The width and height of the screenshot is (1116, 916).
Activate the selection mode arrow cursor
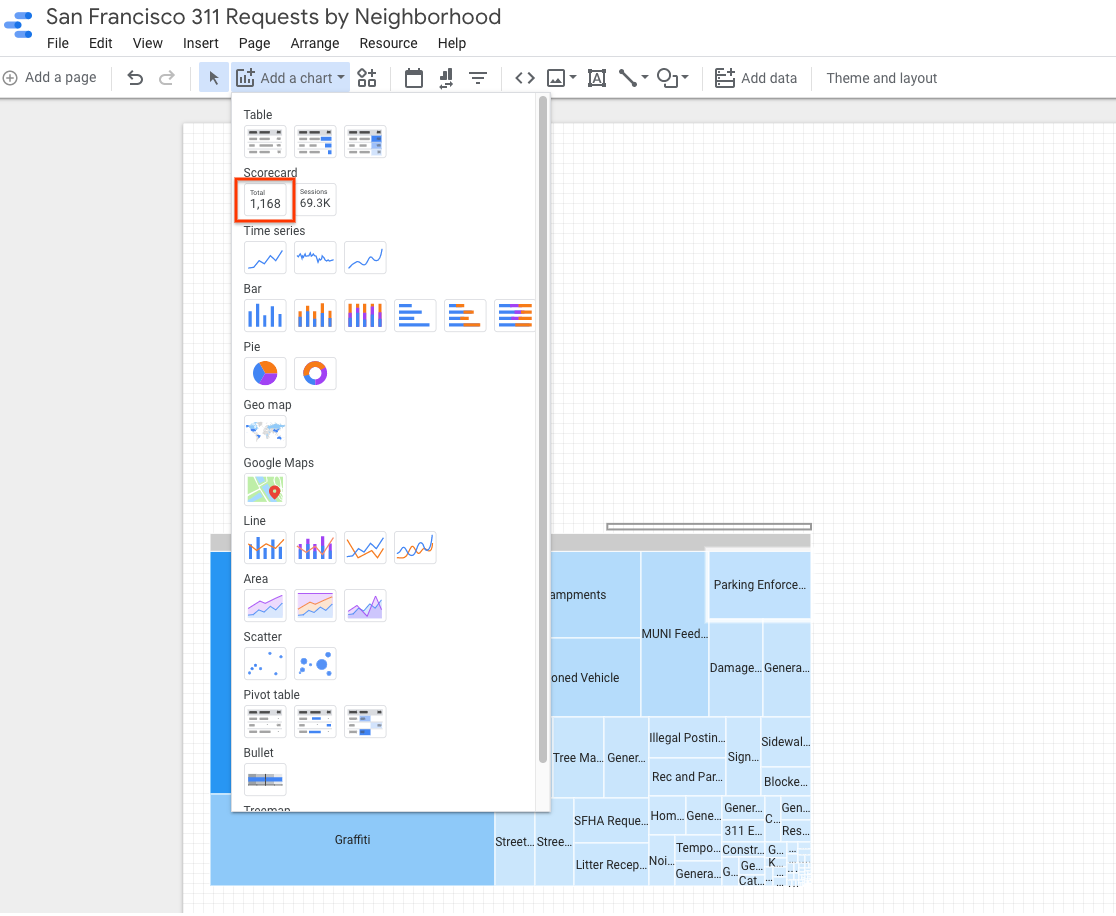(213, 78)
